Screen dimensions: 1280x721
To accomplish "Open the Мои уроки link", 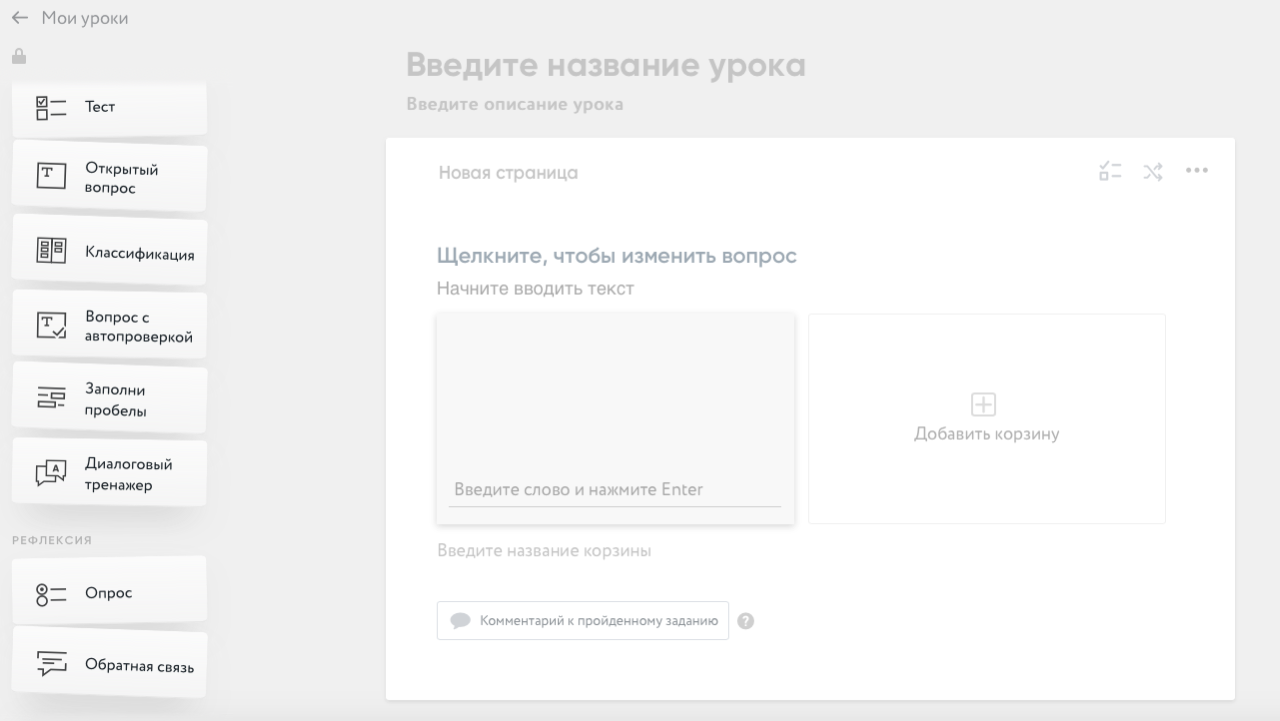I will click(x=85, y=19).
